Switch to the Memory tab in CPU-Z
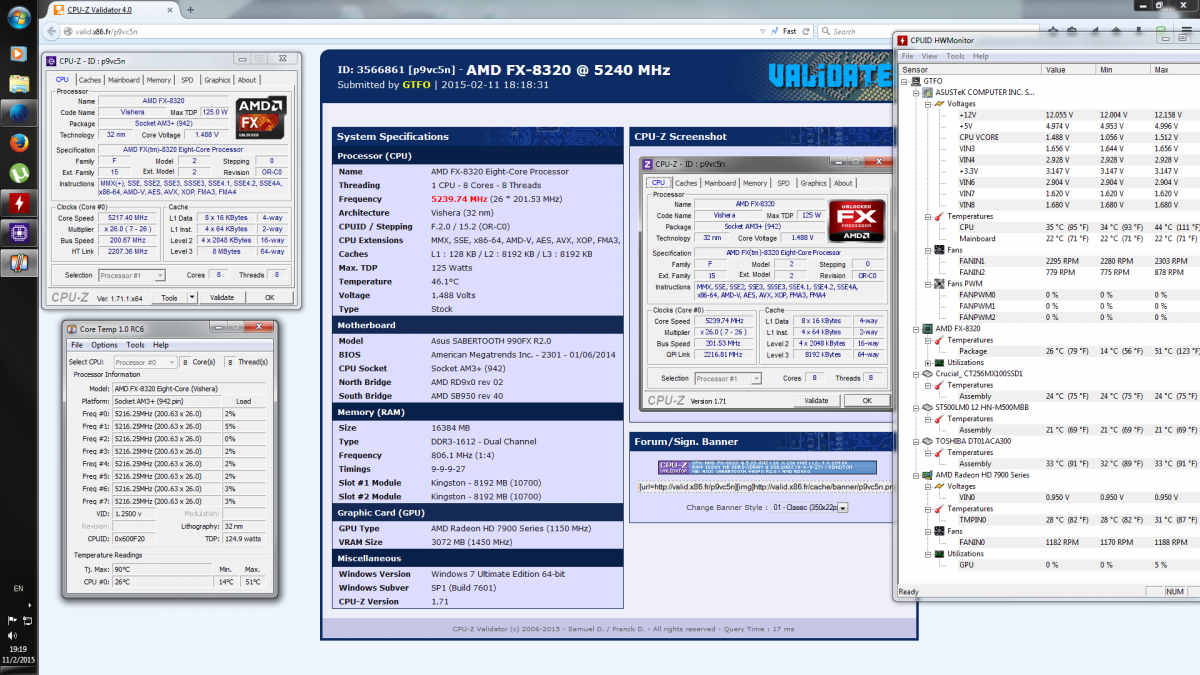This screenshot has height=675, width=1200. click(159, 80)
